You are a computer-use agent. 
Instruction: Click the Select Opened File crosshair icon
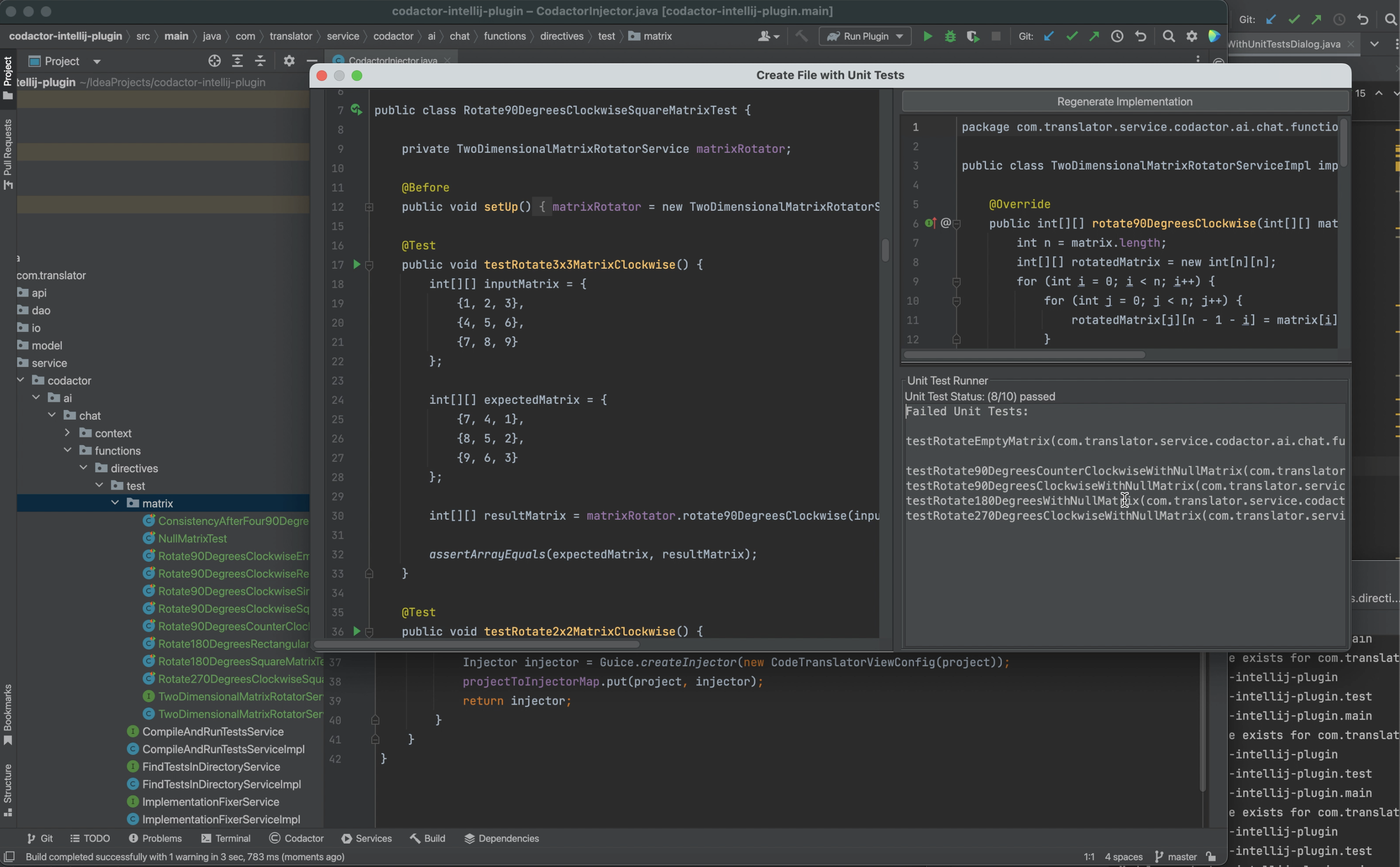[x=215, y=61]
